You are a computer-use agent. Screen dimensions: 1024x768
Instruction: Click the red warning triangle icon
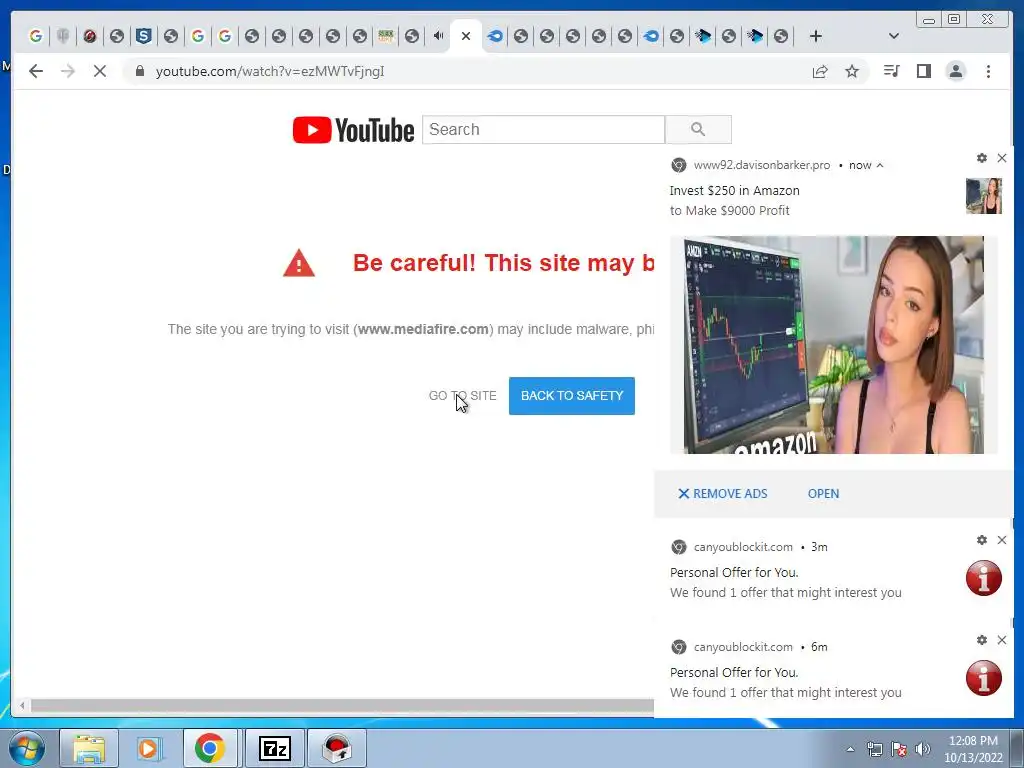pos(298,263)
